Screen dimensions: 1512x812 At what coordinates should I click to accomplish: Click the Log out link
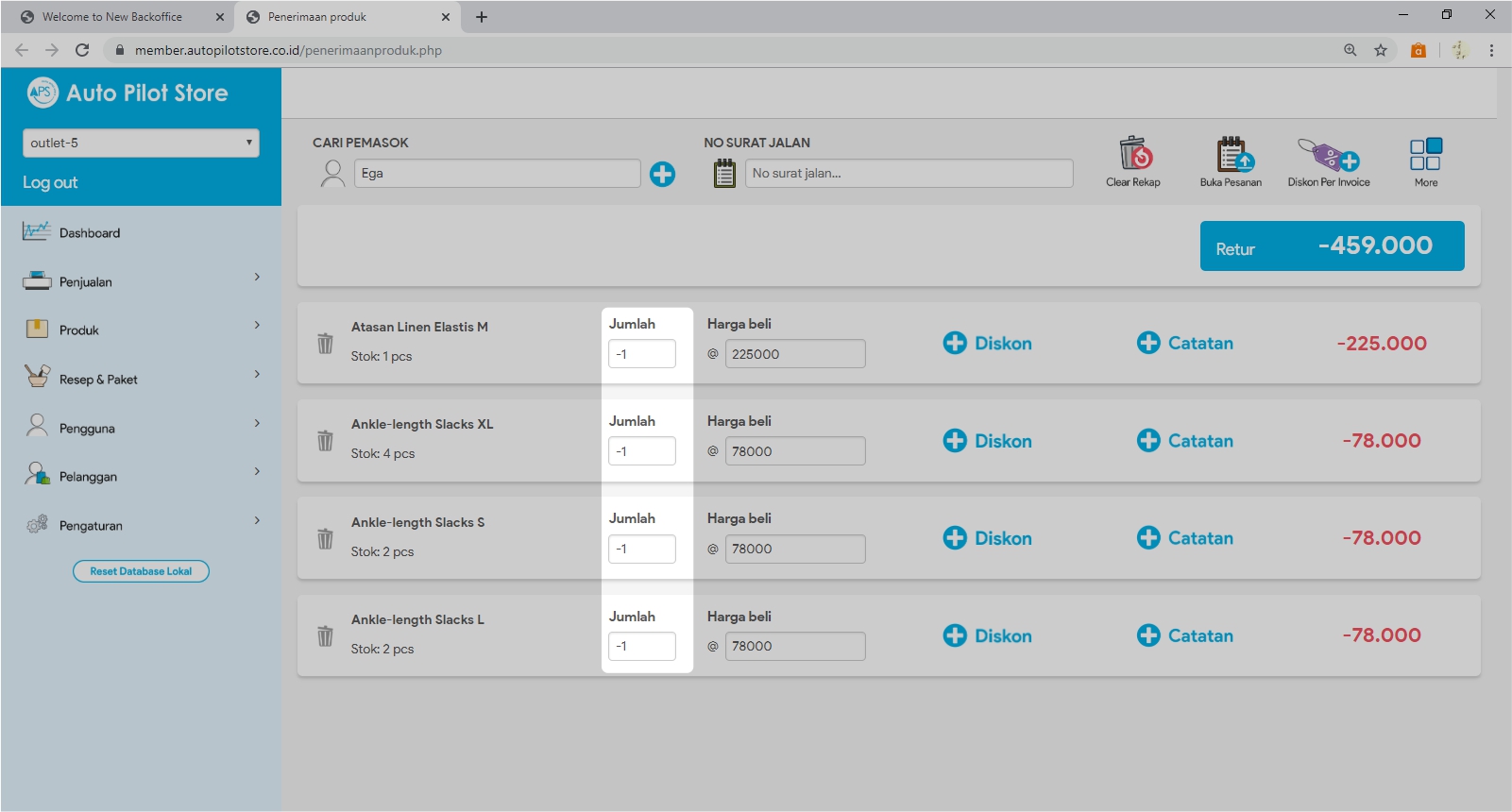pyautogui.click(x=50, y=182)
